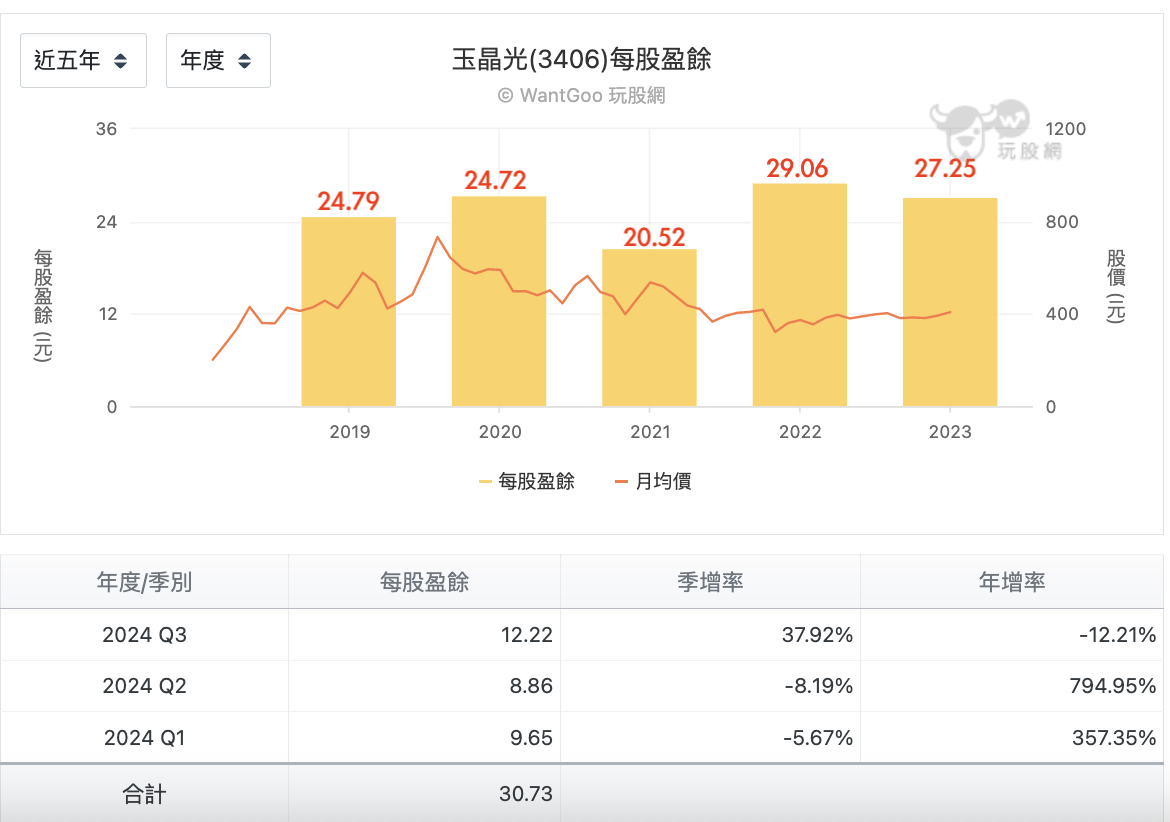1170x822 pixels.
Task: Open the 年度 frequency dropdown
Action: click(x=218, y=60)
